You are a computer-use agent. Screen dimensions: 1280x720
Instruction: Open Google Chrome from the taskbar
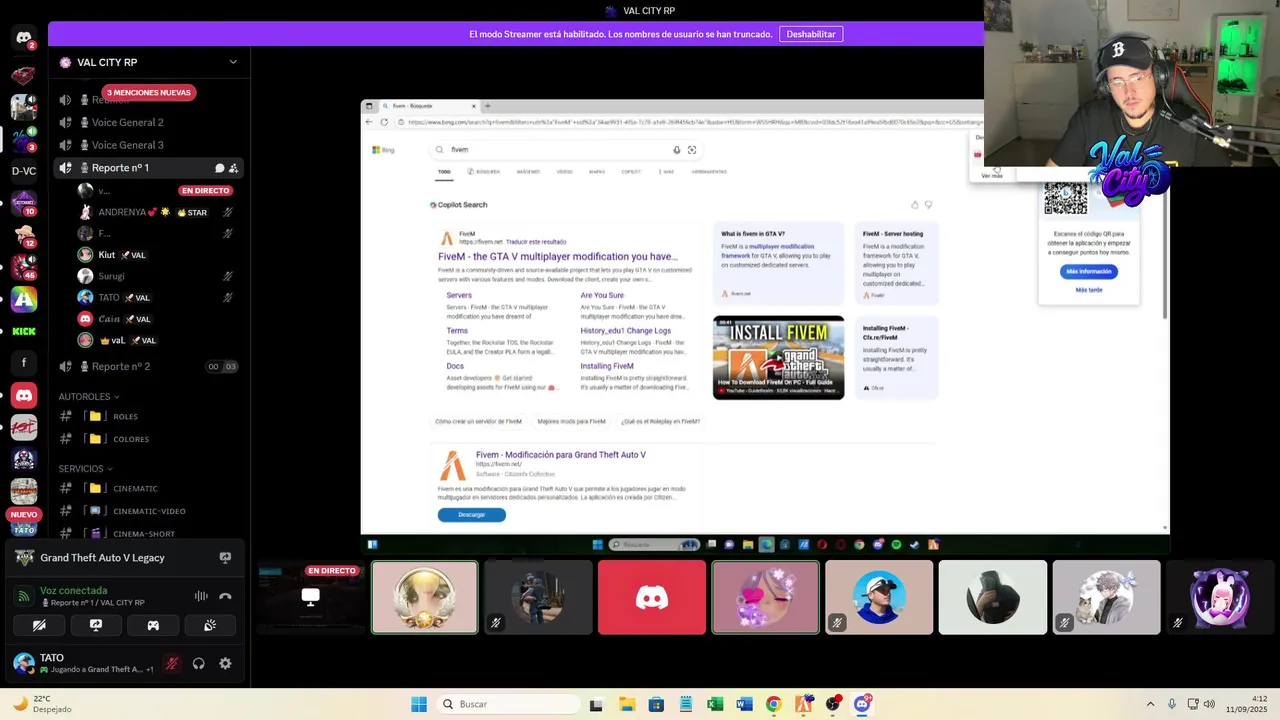point(773,704)
